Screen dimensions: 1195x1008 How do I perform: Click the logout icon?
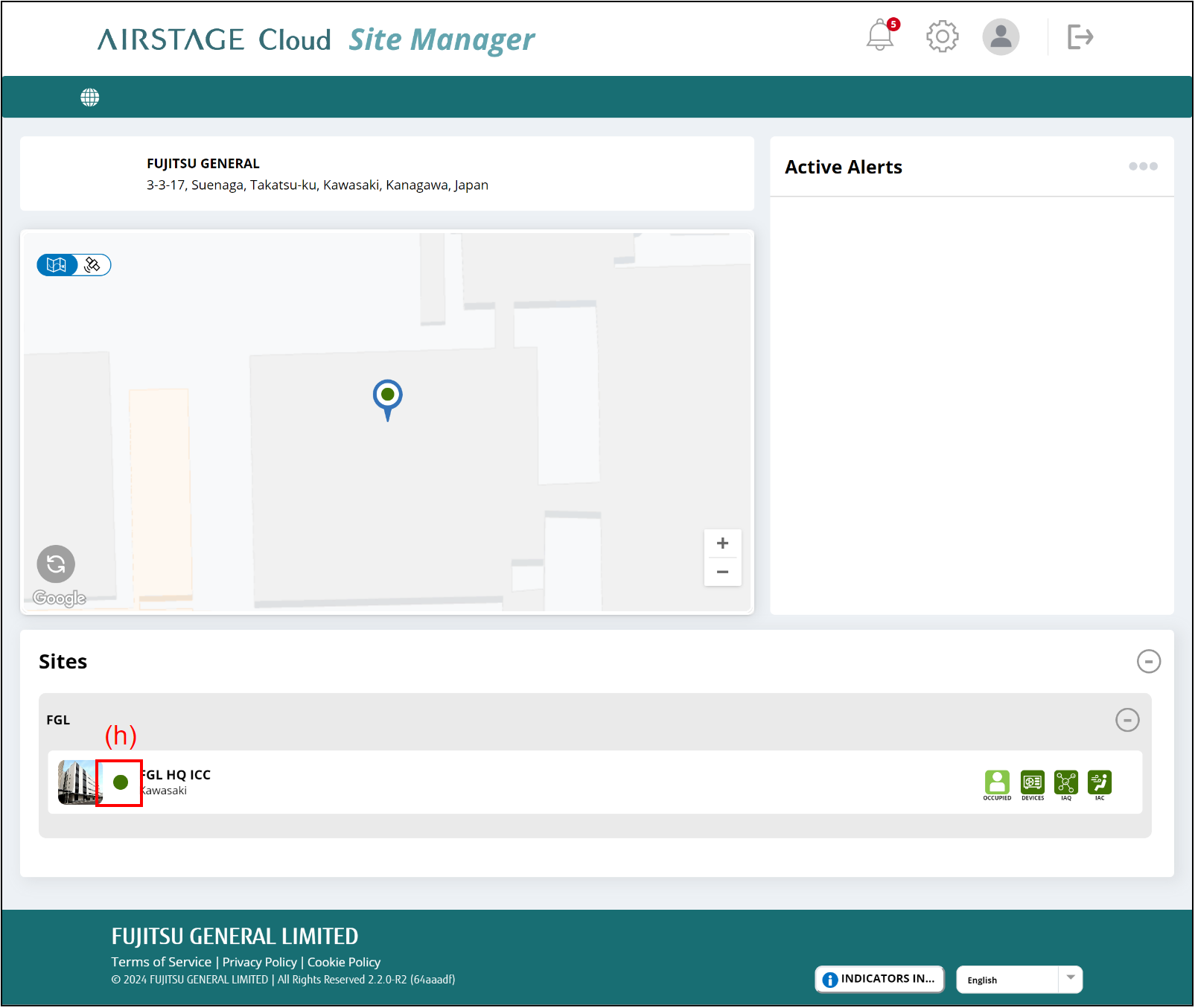(x=1080, y=36)
